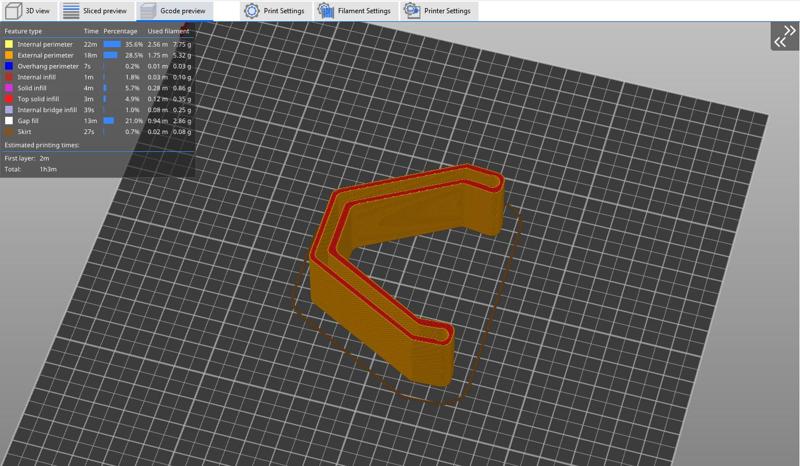
Task: Toggle the Overhang perimeter blue swatch
Action: pyautogui.click(x=9, y=66)
